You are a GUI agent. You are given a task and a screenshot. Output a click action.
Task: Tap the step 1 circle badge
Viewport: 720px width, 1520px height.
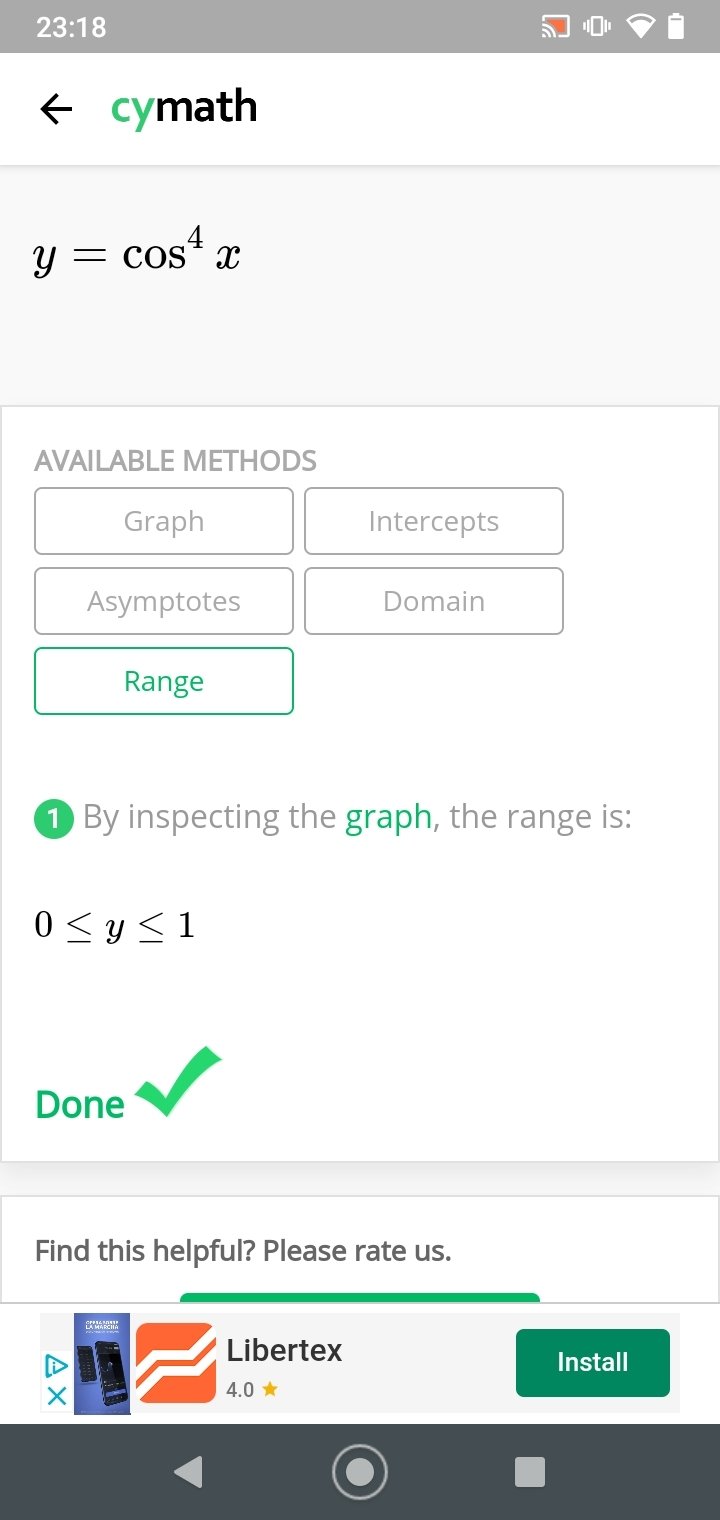point(54,820)
